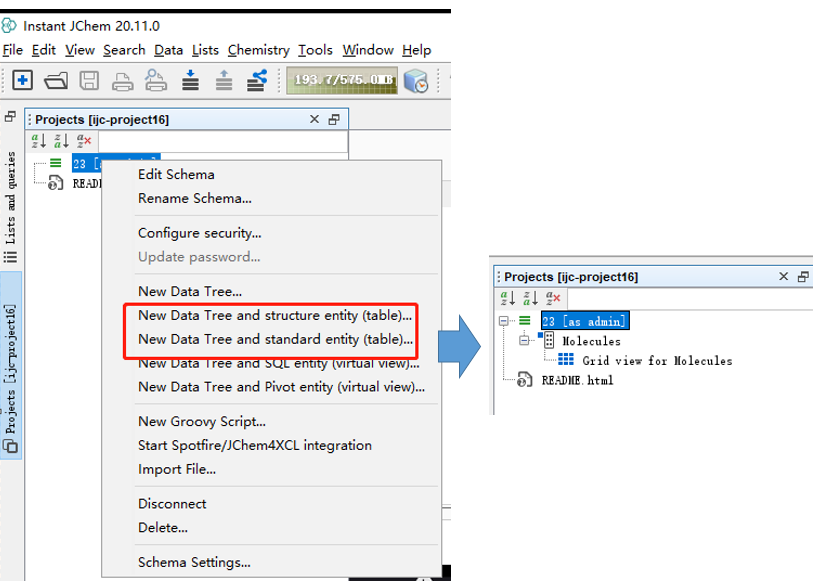Viewport: 817px width, 582px height.
Task: Select README.html in right panel
Action: tap(577, 380)
